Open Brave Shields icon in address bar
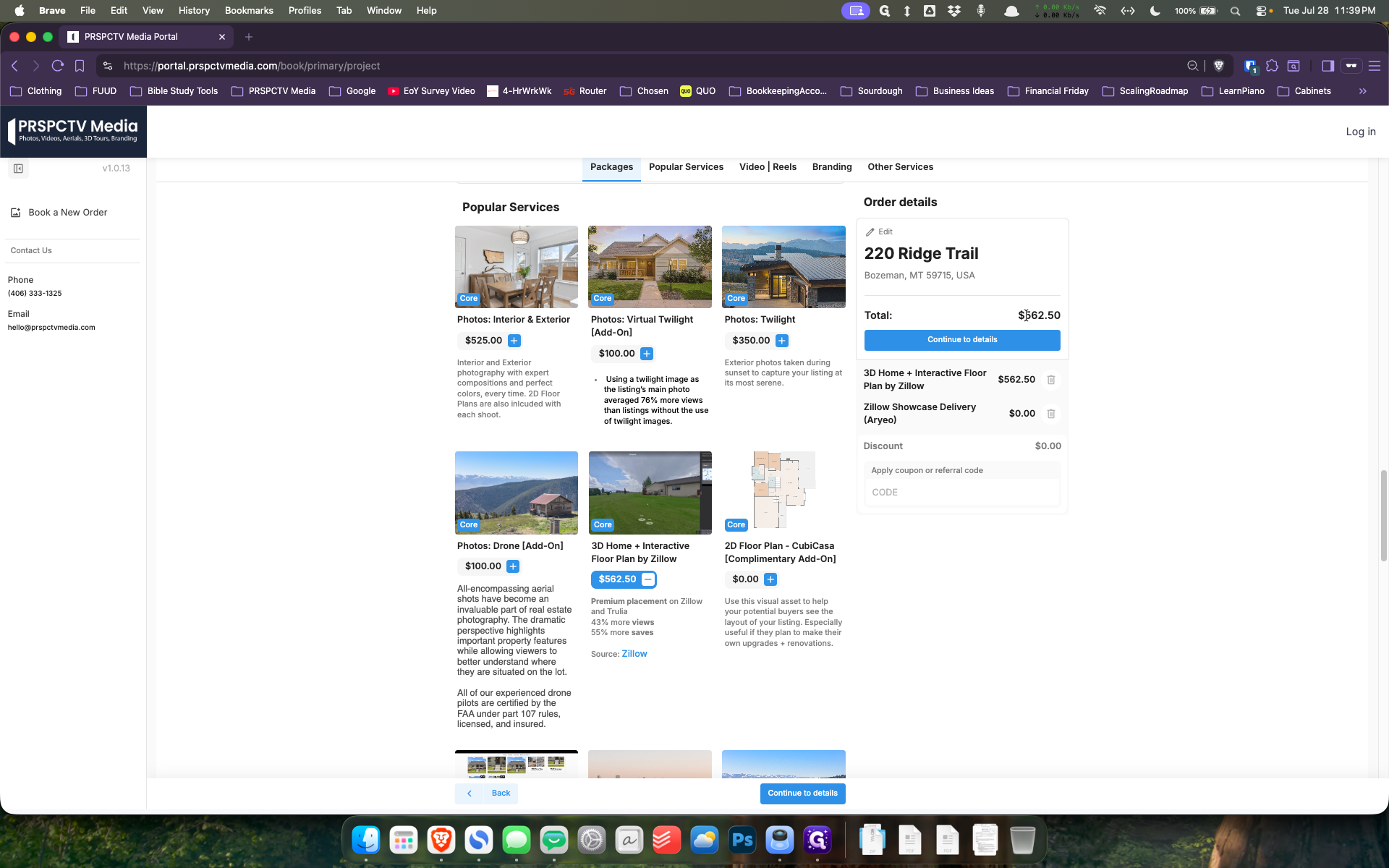This screenshot has width=1389, height=868. (x=1218, y=66)
